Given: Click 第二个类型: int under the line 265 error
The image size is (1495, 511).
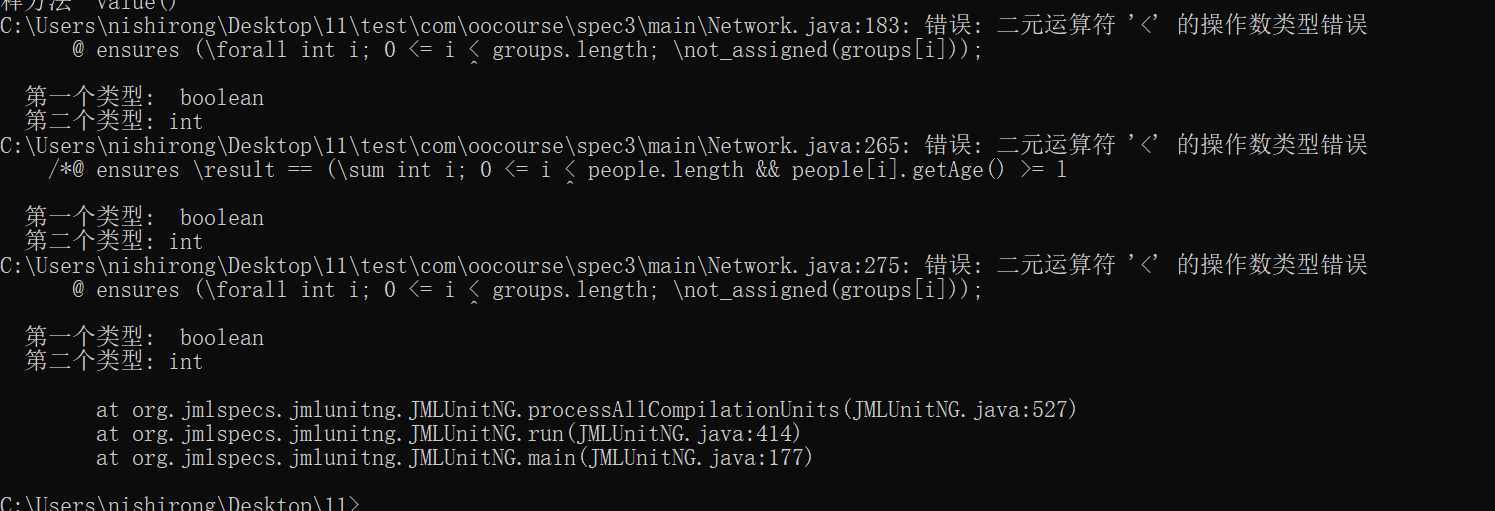Looking at the screenshot, I should pos(114,242).
